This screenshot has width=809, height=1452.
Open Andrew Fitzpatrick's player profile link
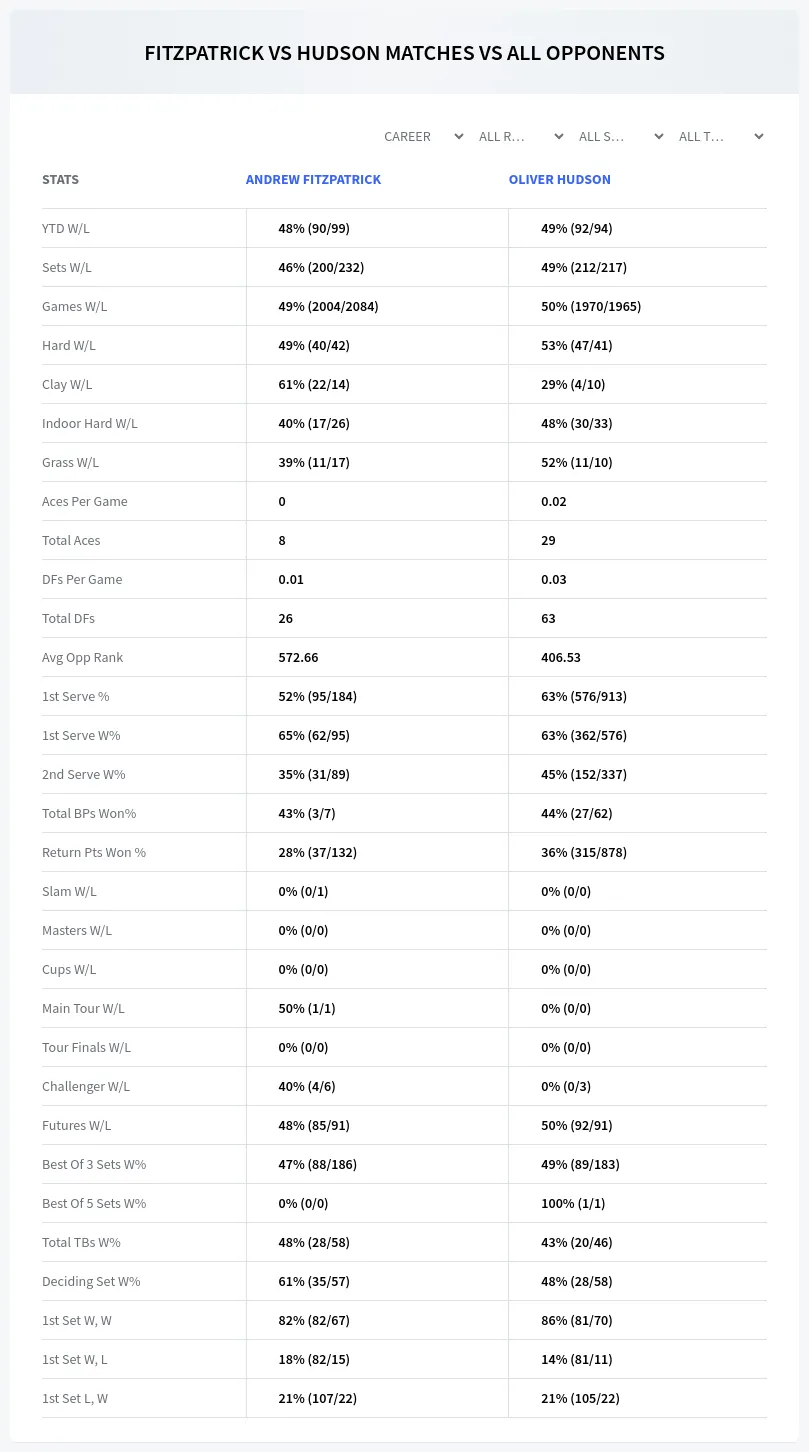(x=313, y=180)
